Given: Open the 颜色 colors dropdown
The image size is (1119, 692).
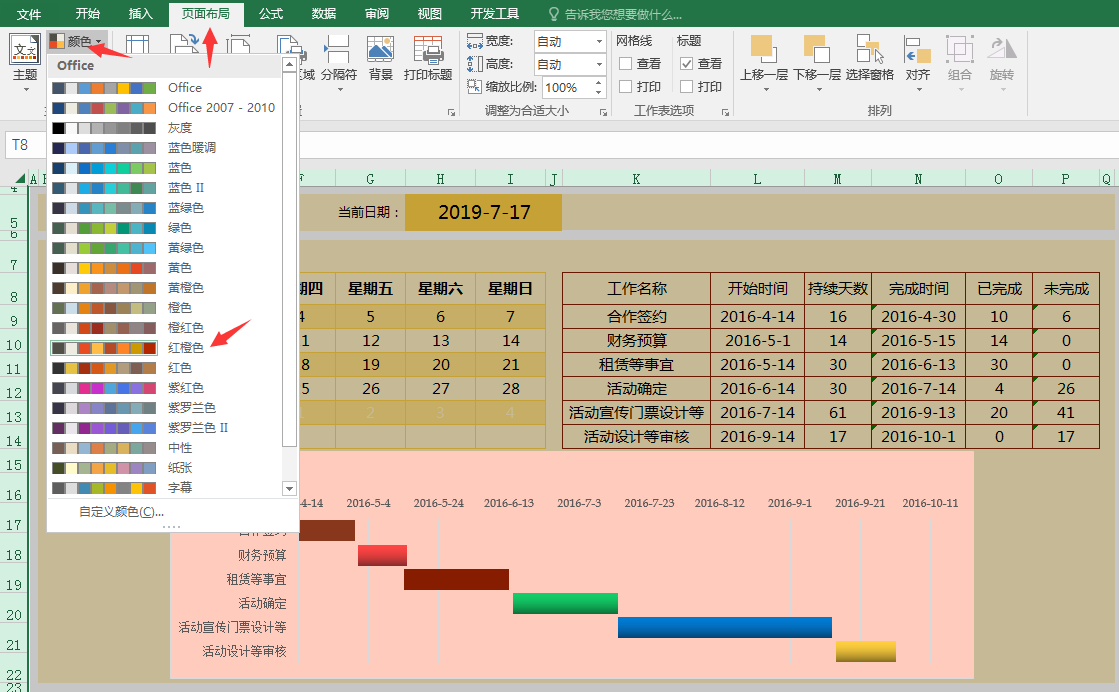Looking at the screenshot, I should pyautogui.click(x=78, y=41).
